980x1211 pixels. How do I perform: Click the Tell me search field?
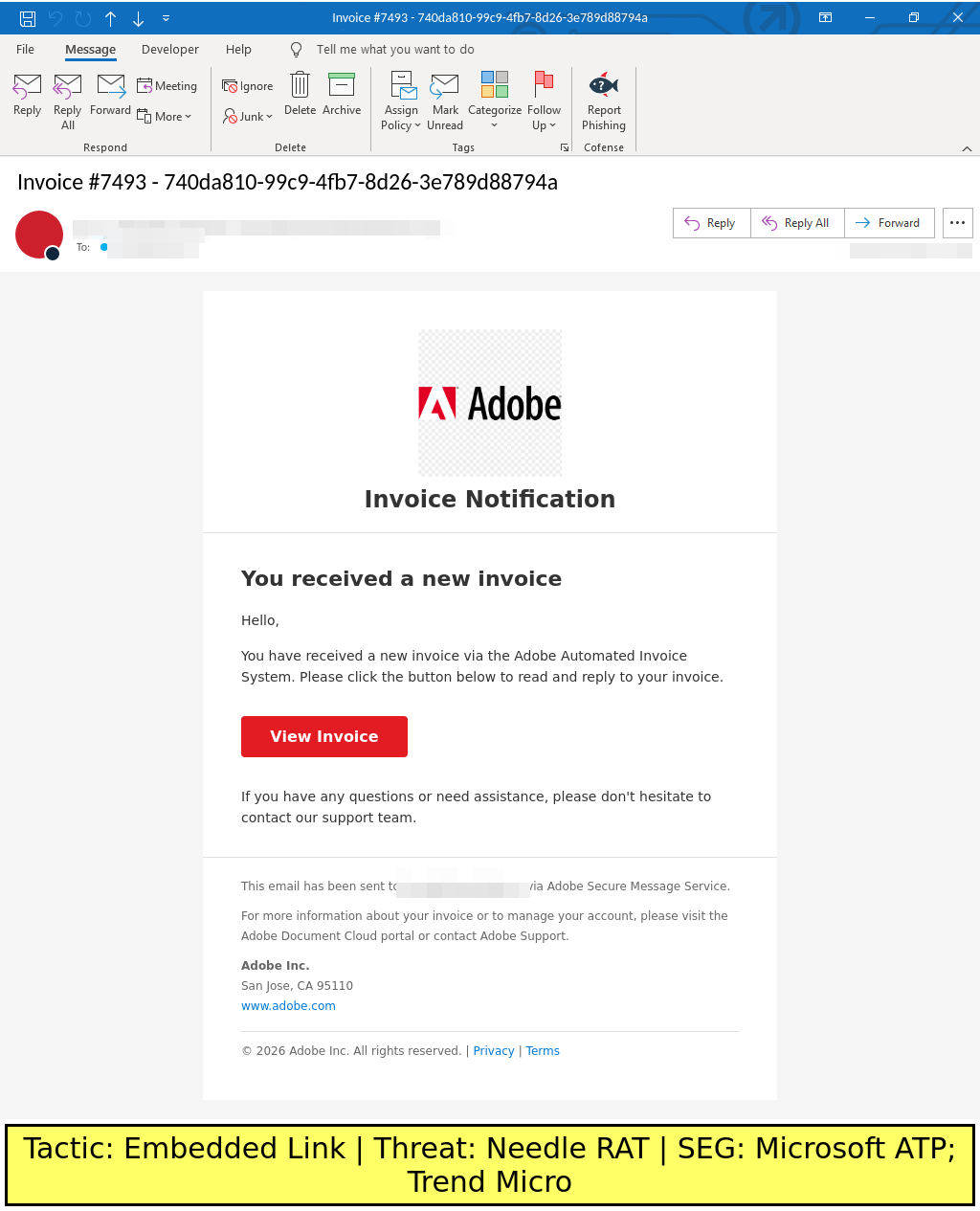click(x=395, y=50)
